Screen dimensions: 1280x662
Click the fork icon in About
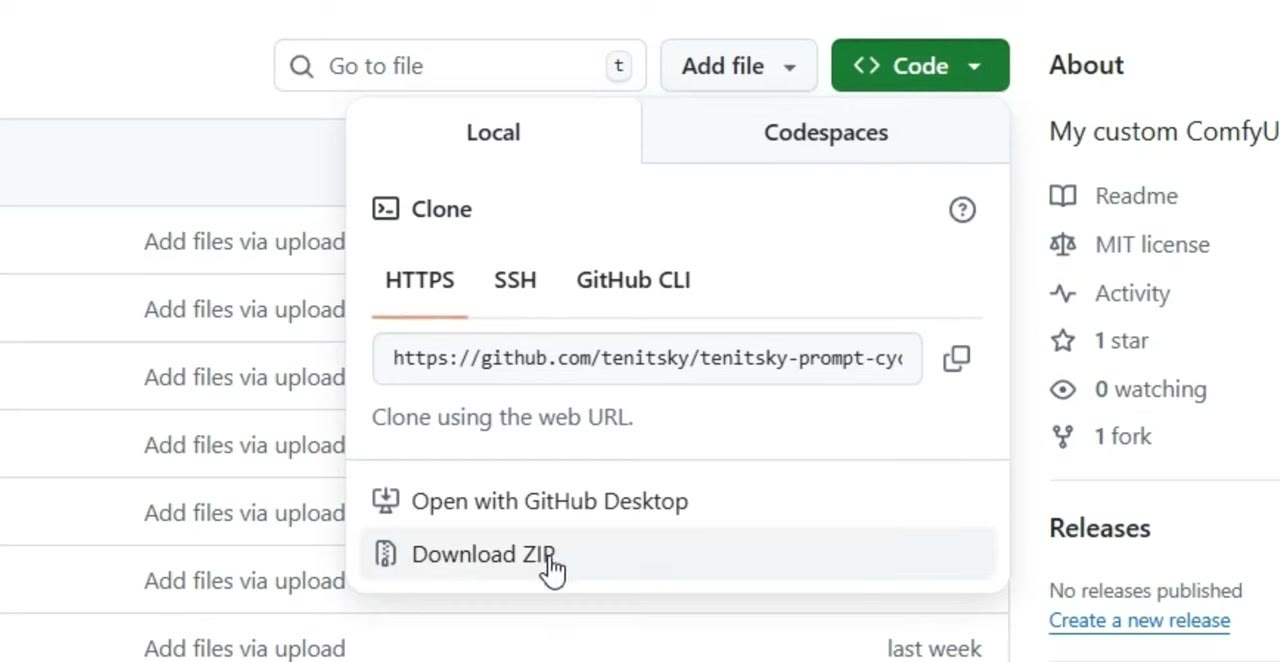pyautogui.click(x=1063, y=437)
